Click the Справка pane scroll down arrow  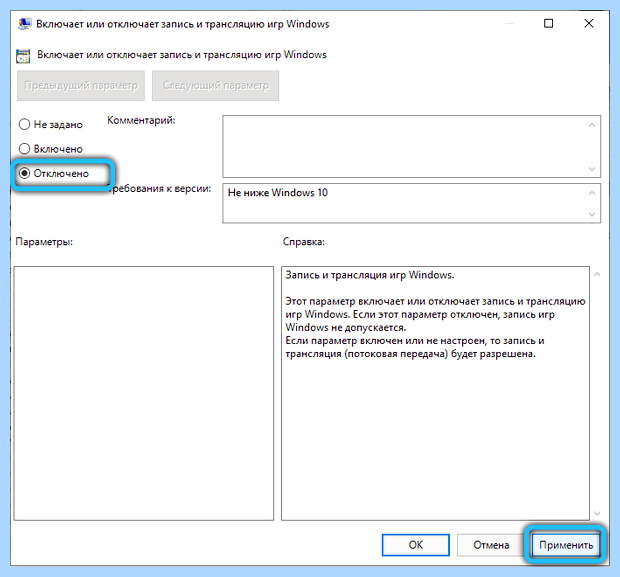tap(597, 513)
